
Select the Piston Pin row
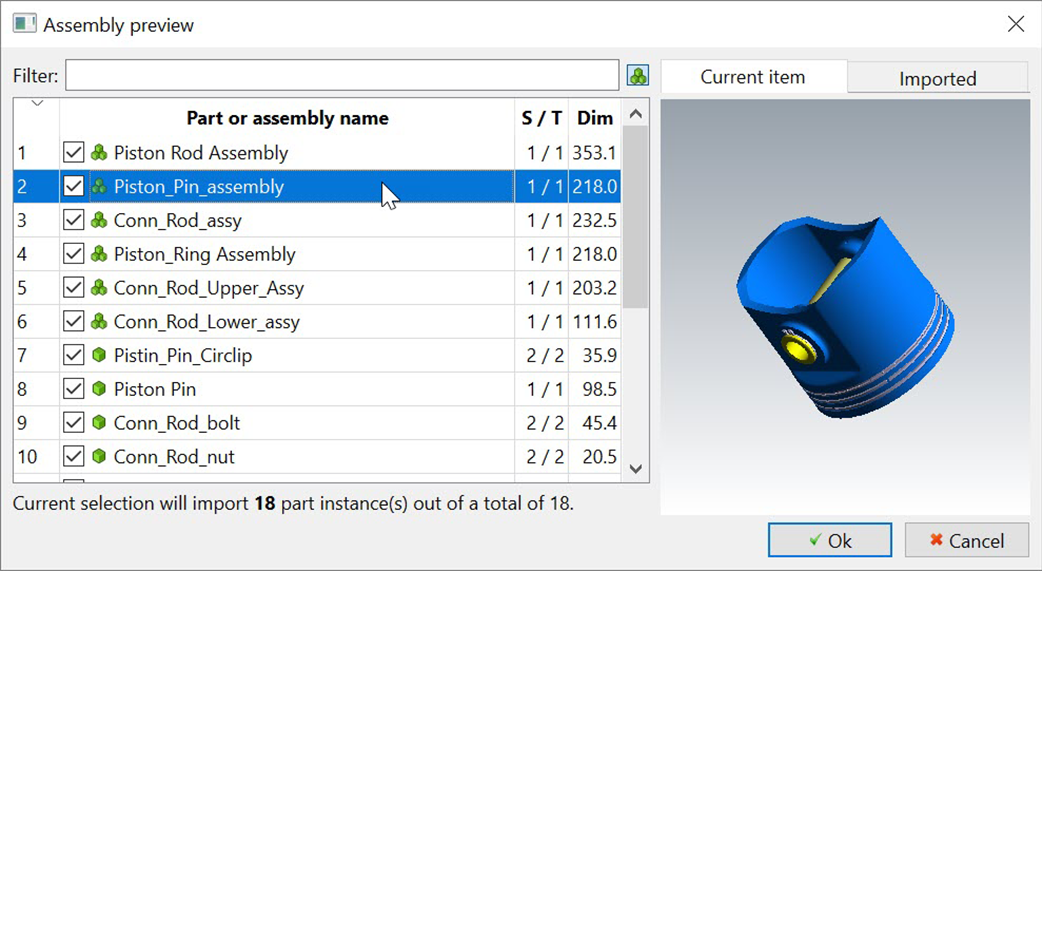click(x=317, y=389)
